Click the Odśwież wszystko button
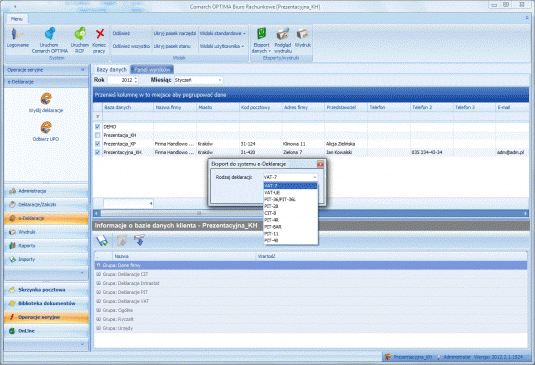This screenshot has height=365, width=535. (x=131, y=46)
